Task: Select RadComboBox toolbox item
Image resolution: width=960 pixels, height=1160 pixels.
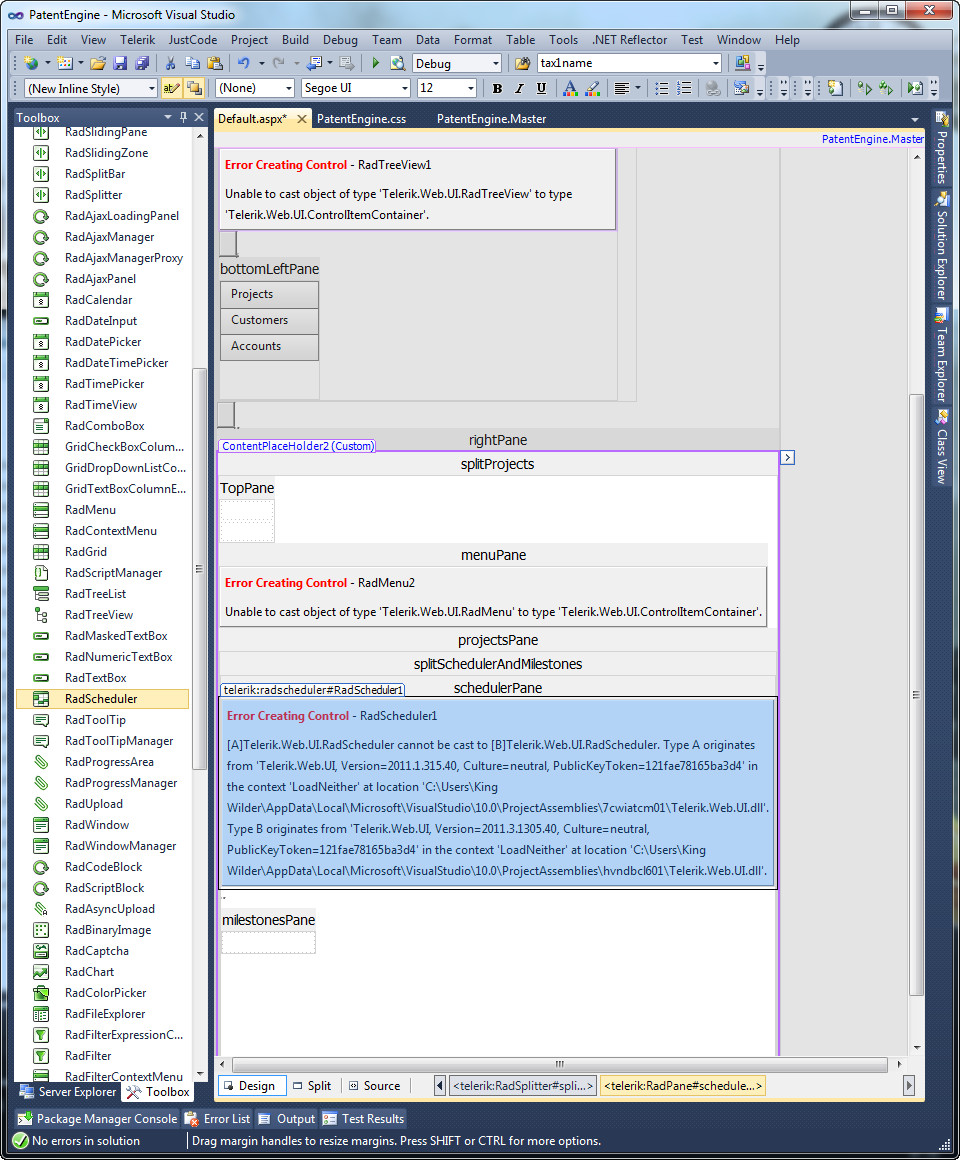Action: point(102,425)
